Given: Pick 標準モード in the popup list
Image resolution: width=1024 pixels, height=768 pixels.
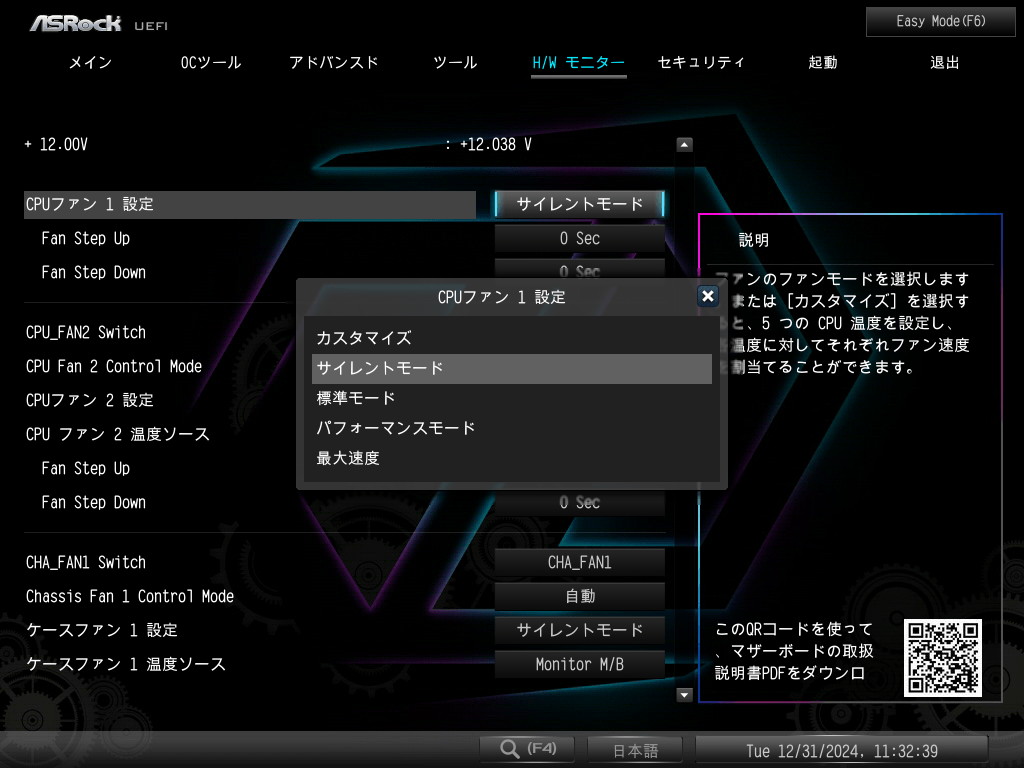Looking at the screenshot, I should [511, 398].
